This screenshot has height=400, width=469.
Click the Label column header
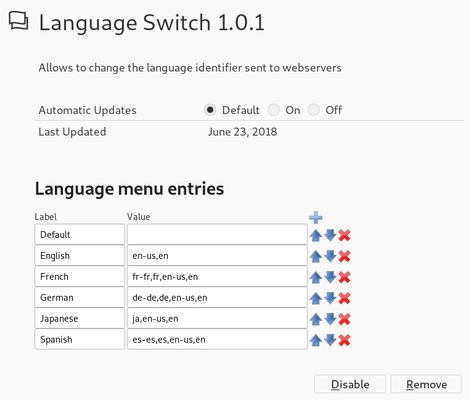(x=46, y=217)
